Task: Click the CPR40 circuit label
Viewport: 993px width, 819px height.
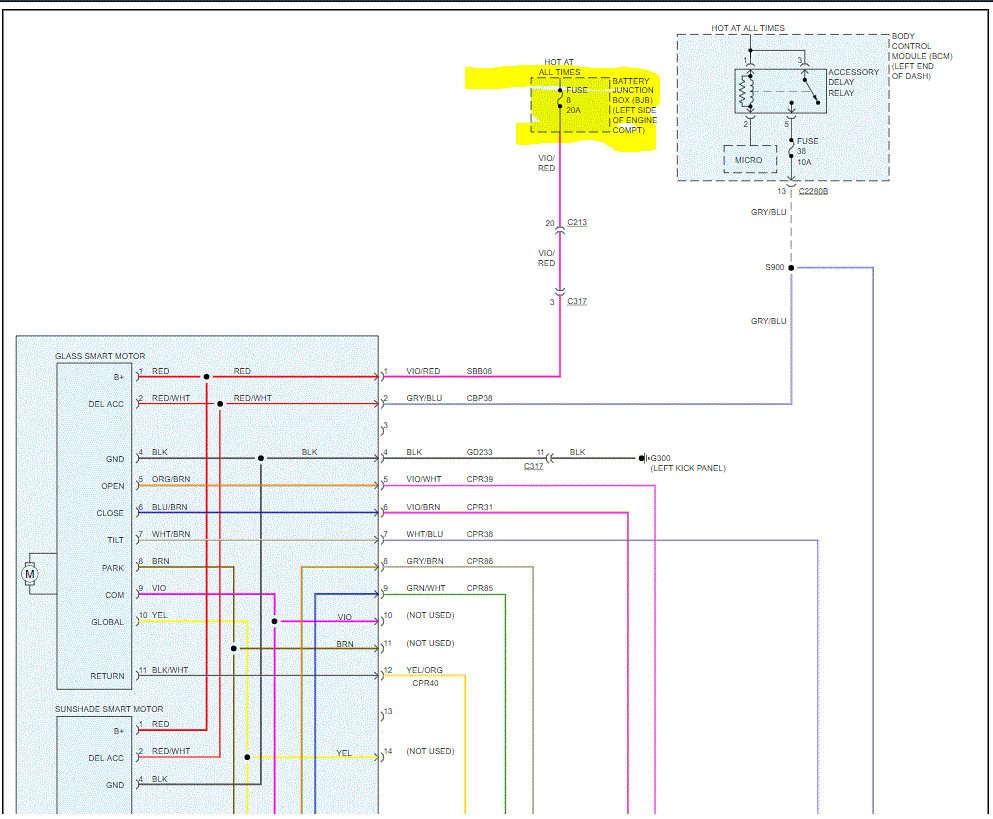Action: [x=425, y=684]
